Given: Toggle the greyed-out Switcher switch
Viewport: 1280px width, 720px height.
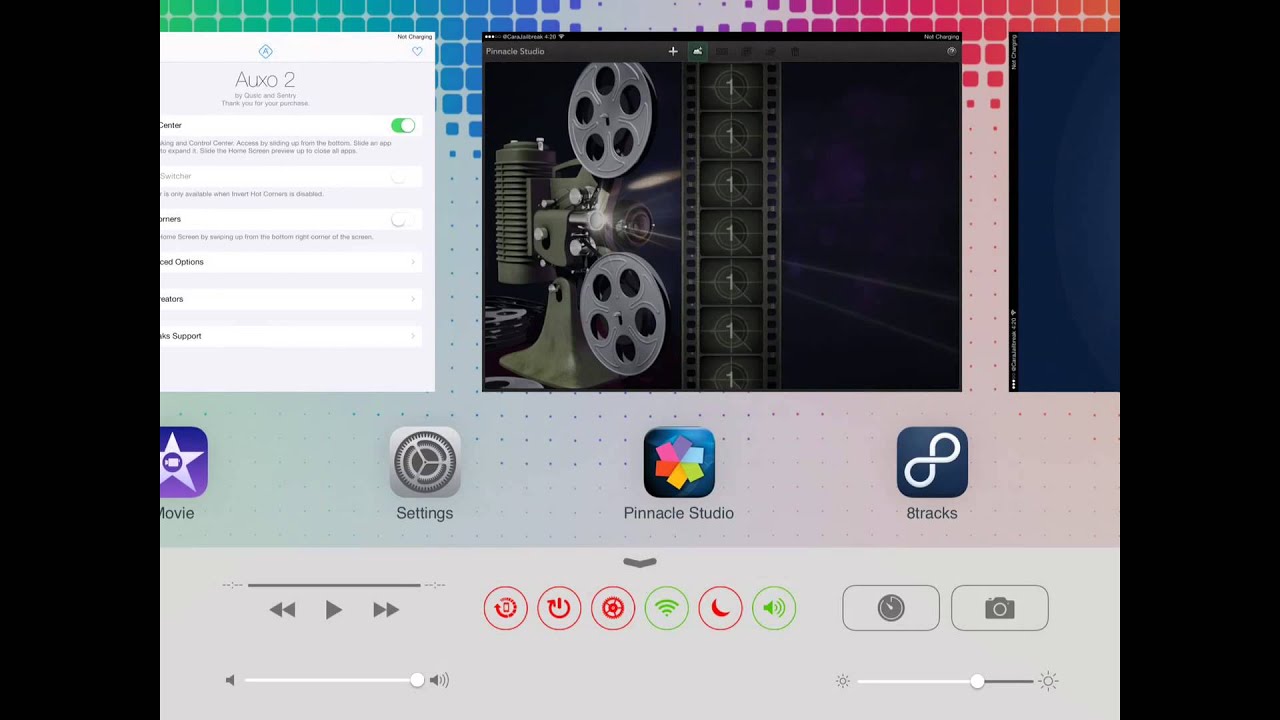Looking at the screenshot, I should point(403,176).
